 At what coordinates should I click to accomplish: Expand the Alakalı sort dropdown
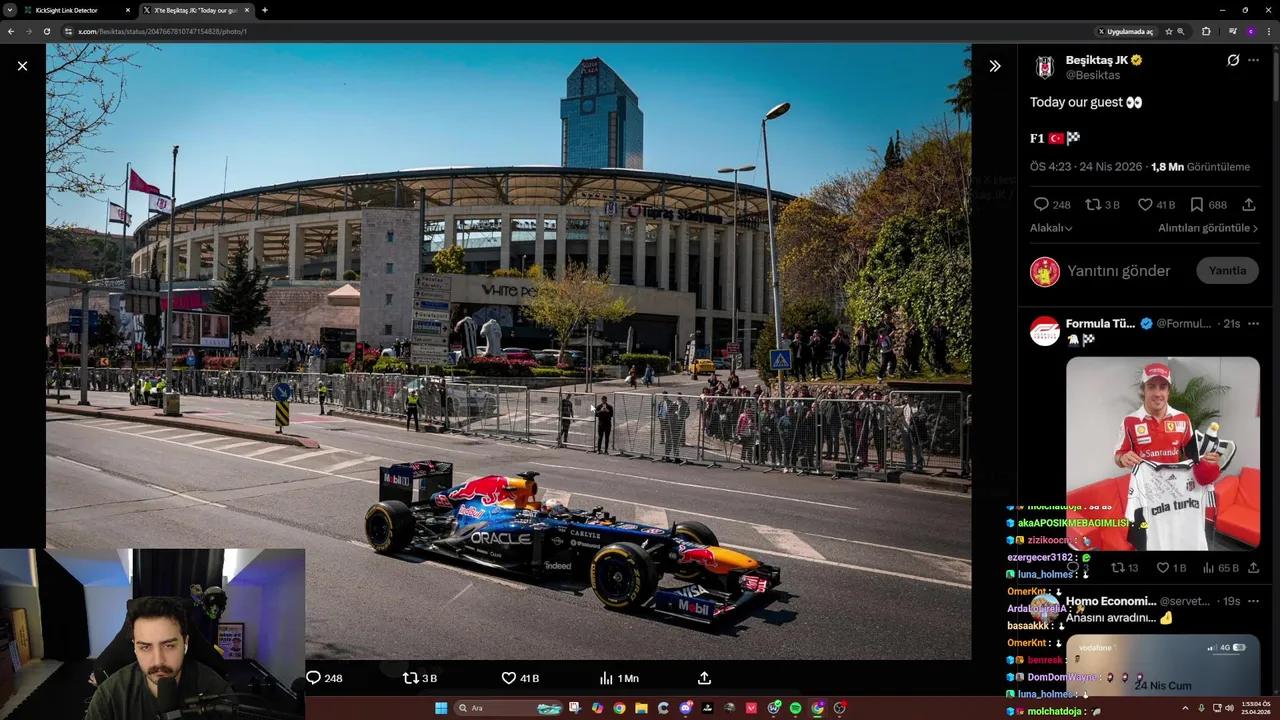pyautogui.click(x=1051, y=228)
